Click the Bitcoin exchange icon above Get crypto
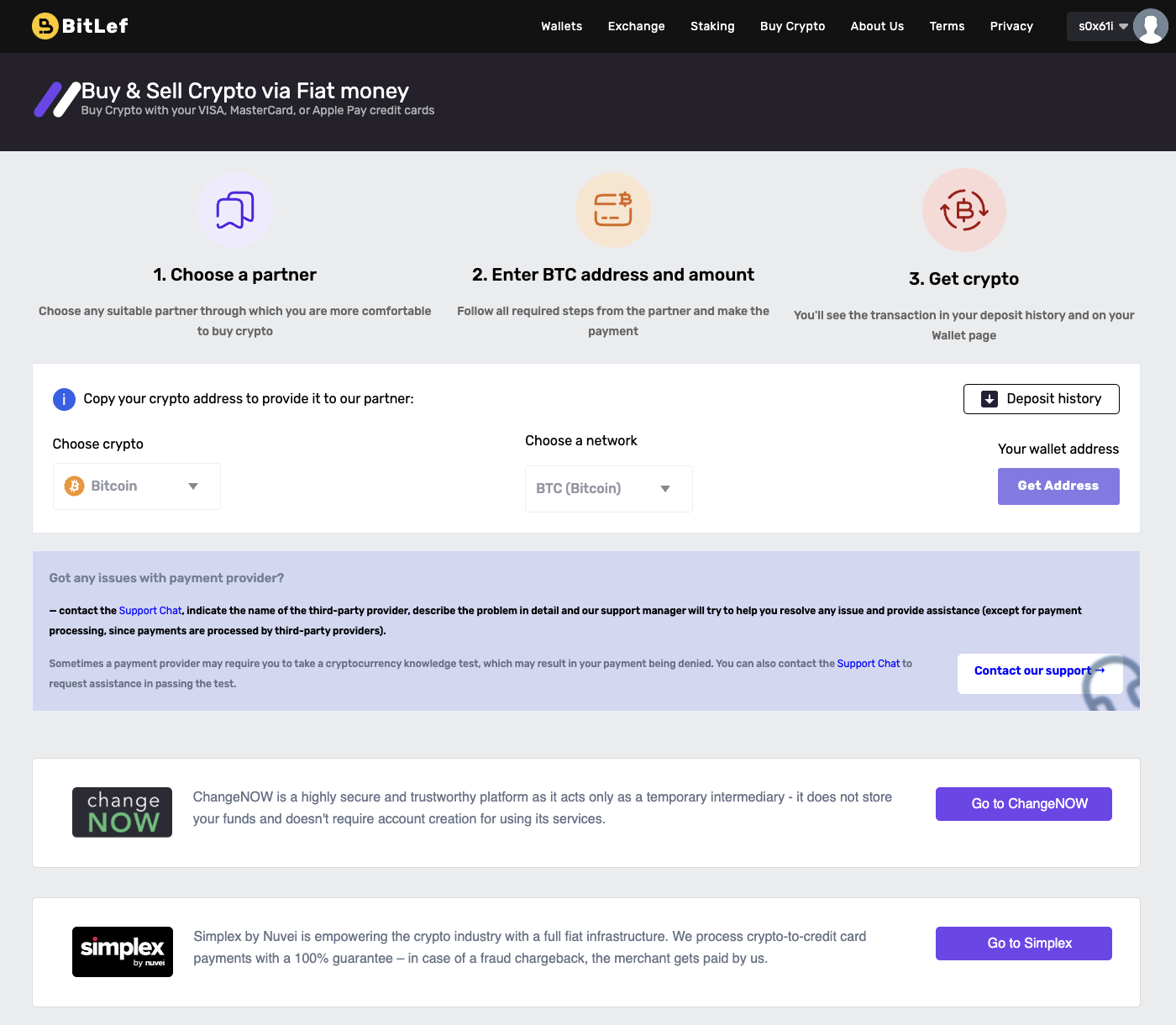Screen dimensions: 1176x1025 [x=963, y=209]
